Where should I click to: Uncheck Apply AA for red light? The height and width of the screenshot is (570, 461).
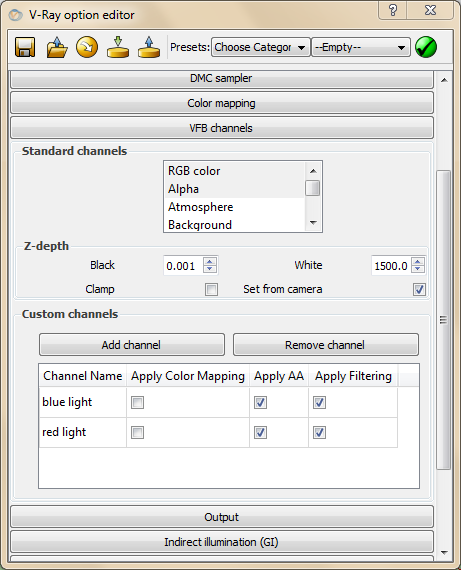click(x=260, y=433)
